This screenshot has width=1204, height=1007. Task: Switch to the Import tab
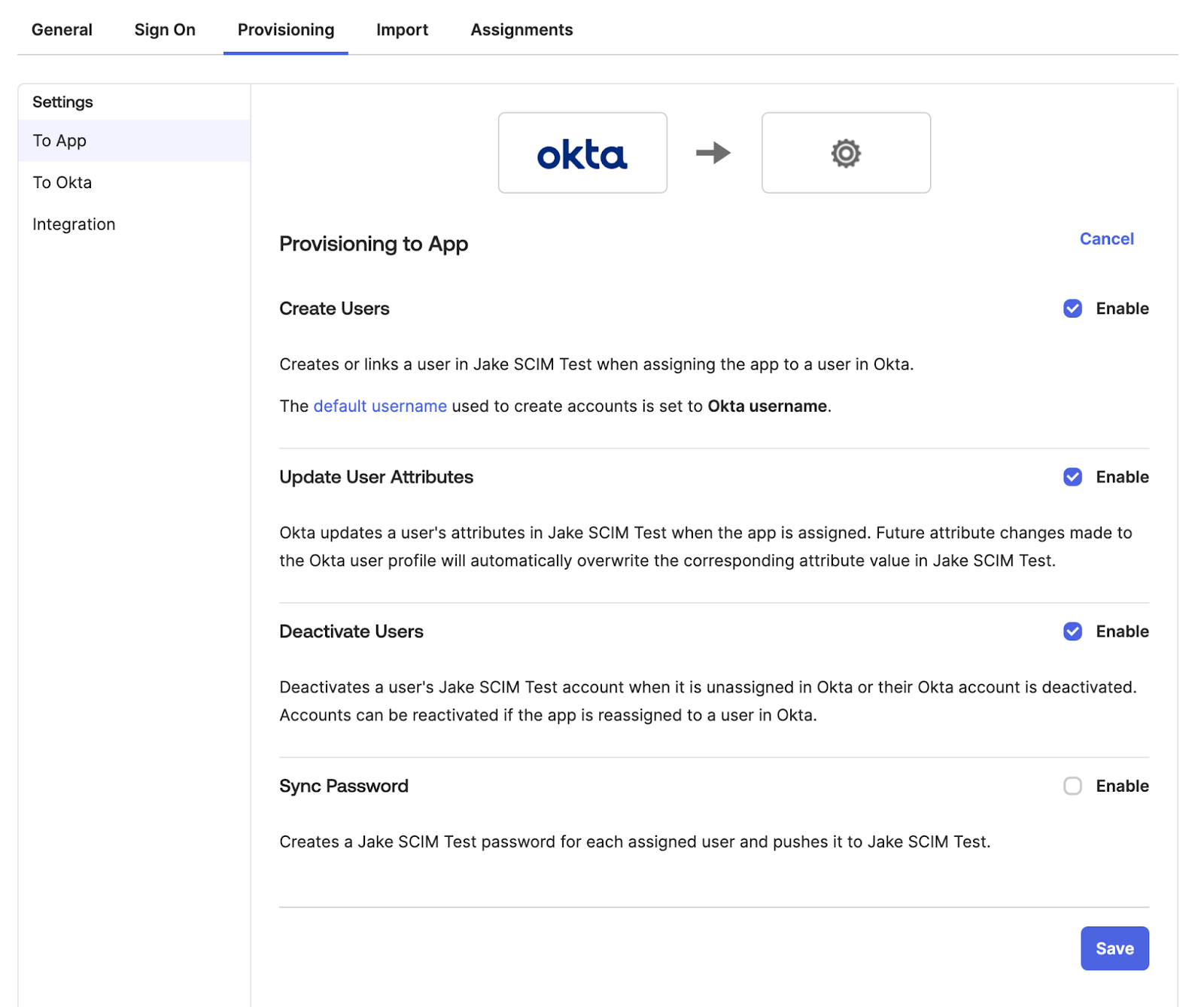tap(402, 29)
